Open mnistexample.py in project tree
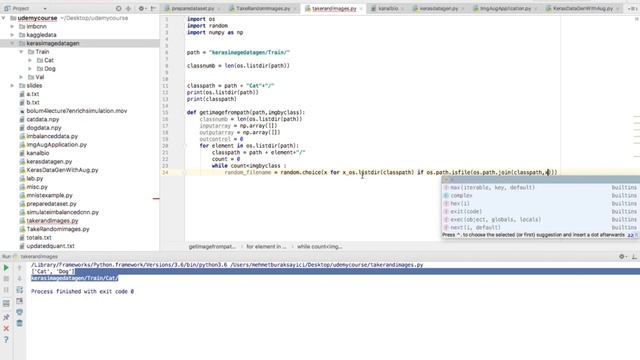 [49, 195]
